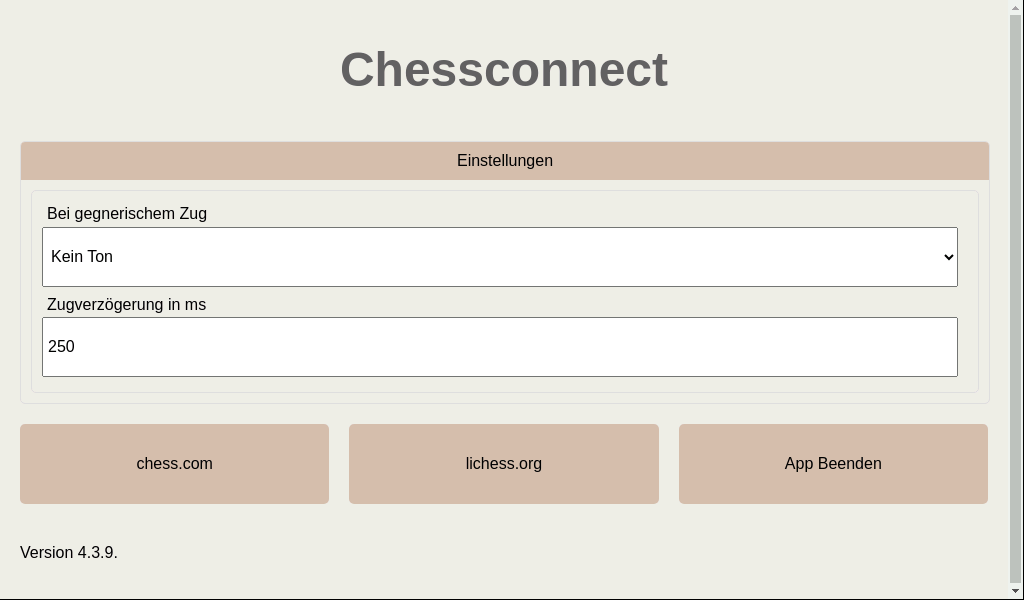
Task: Focus the Zugverzögerung input field
Action: [x=499, y=347]
